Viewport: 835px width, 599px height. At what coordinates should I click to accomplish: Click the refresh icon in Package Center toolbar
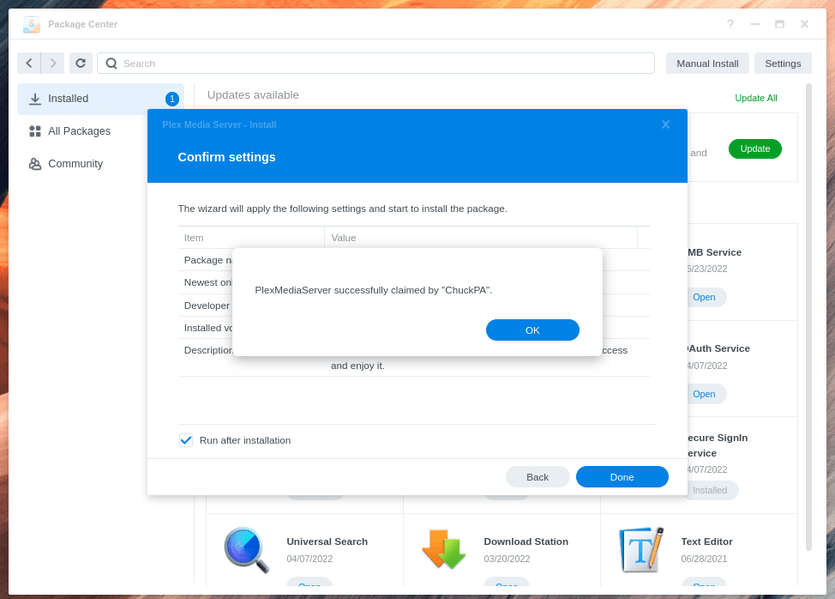click(x=80, y=63)
